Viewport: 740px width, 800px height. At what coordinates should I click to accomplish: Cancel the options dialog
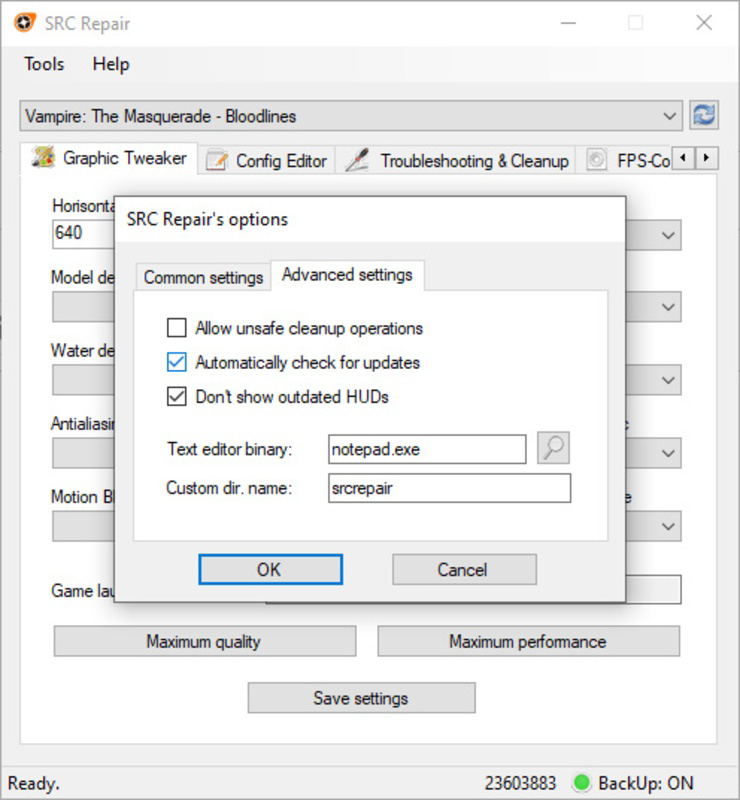464,569
